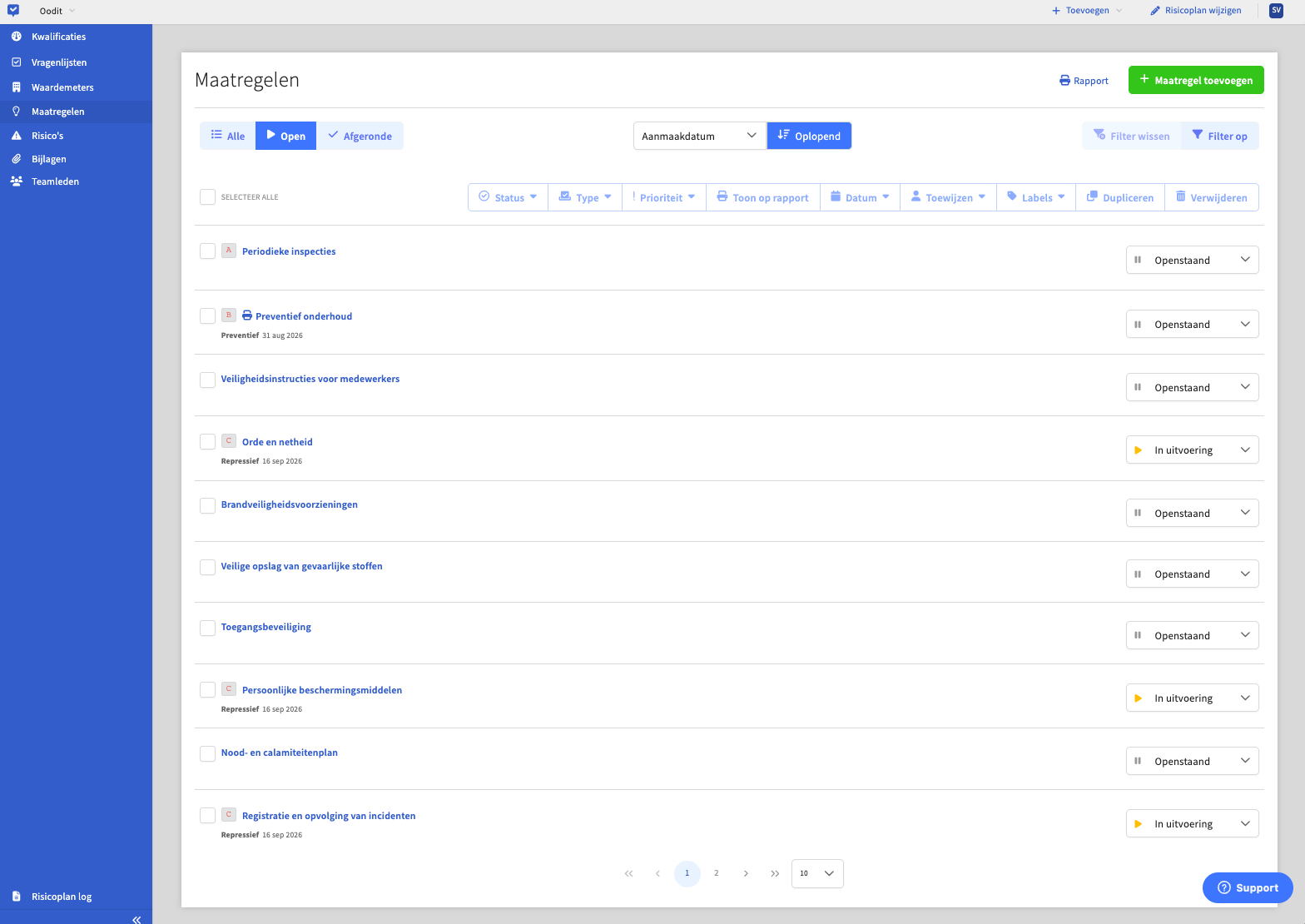
Task: Click the Filter op button
Action: (x=1219, y=136)
